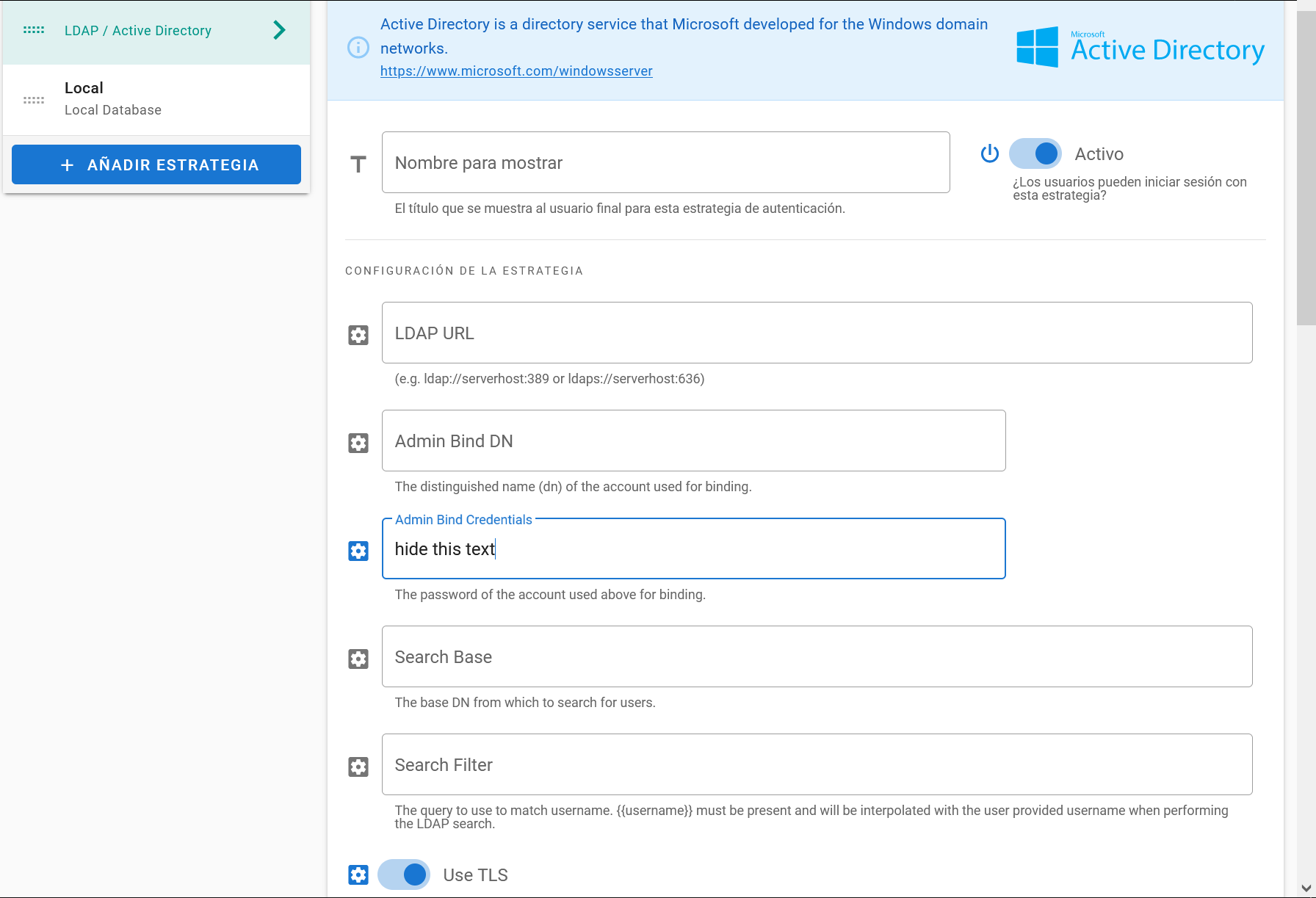
Task: Click the Activo label text
Action: [1099, 154]
